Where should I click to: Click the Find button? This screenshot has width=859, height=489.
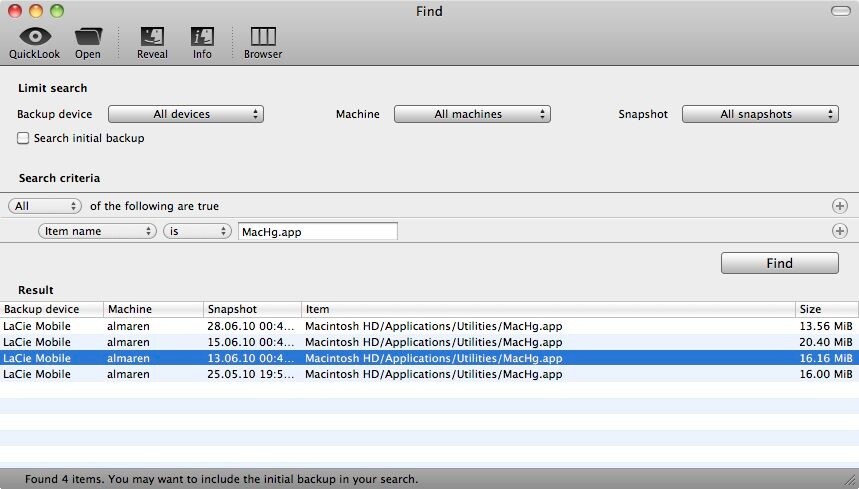pos(780,263)
